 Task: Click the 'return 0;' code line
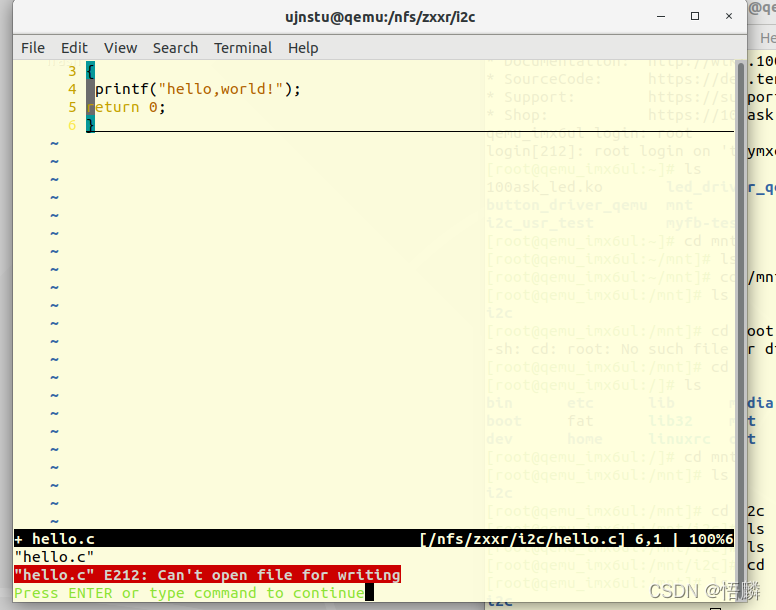pos(126,107)
